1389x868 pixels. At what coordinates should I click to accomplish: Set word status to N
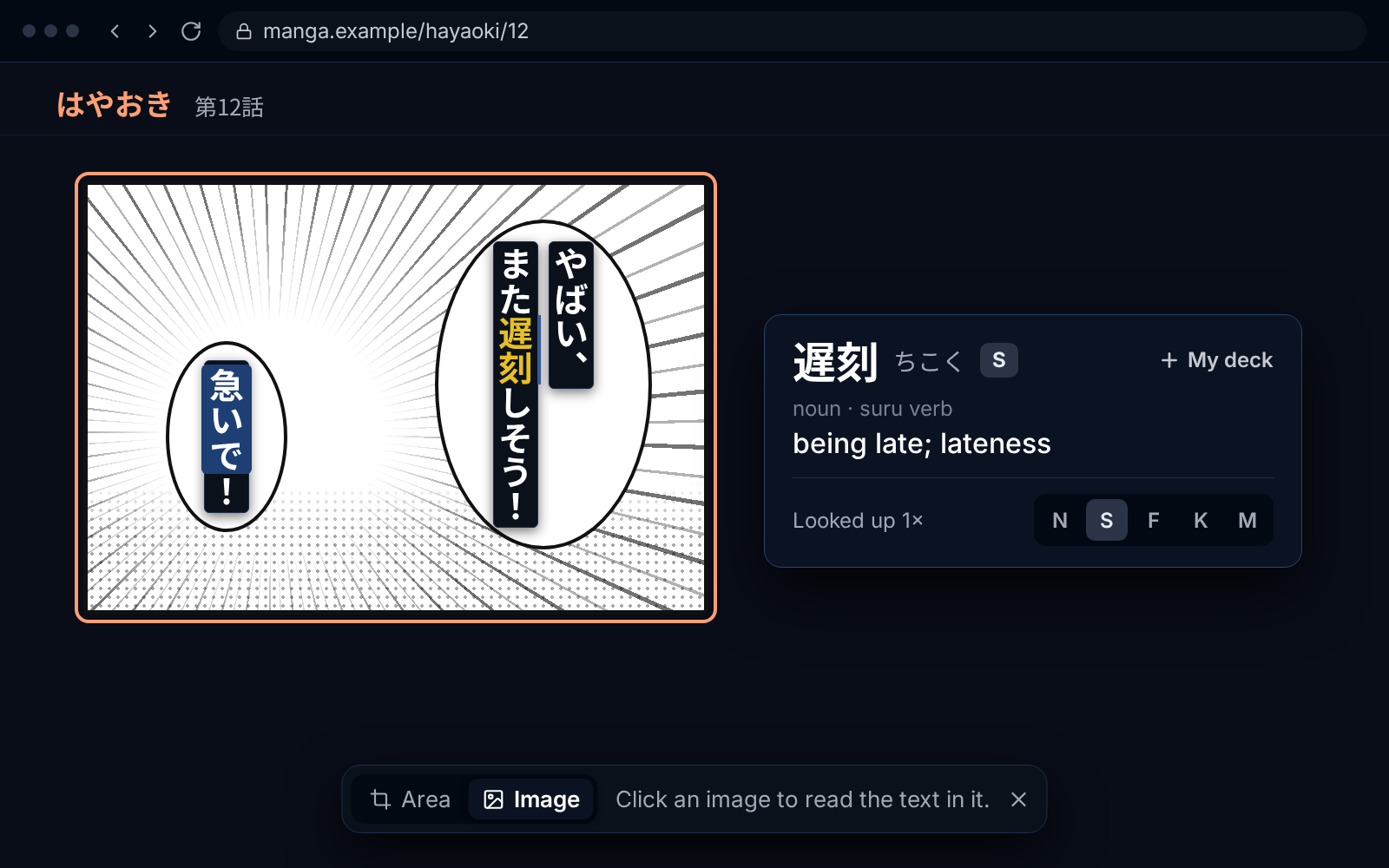click(1060, 520)
